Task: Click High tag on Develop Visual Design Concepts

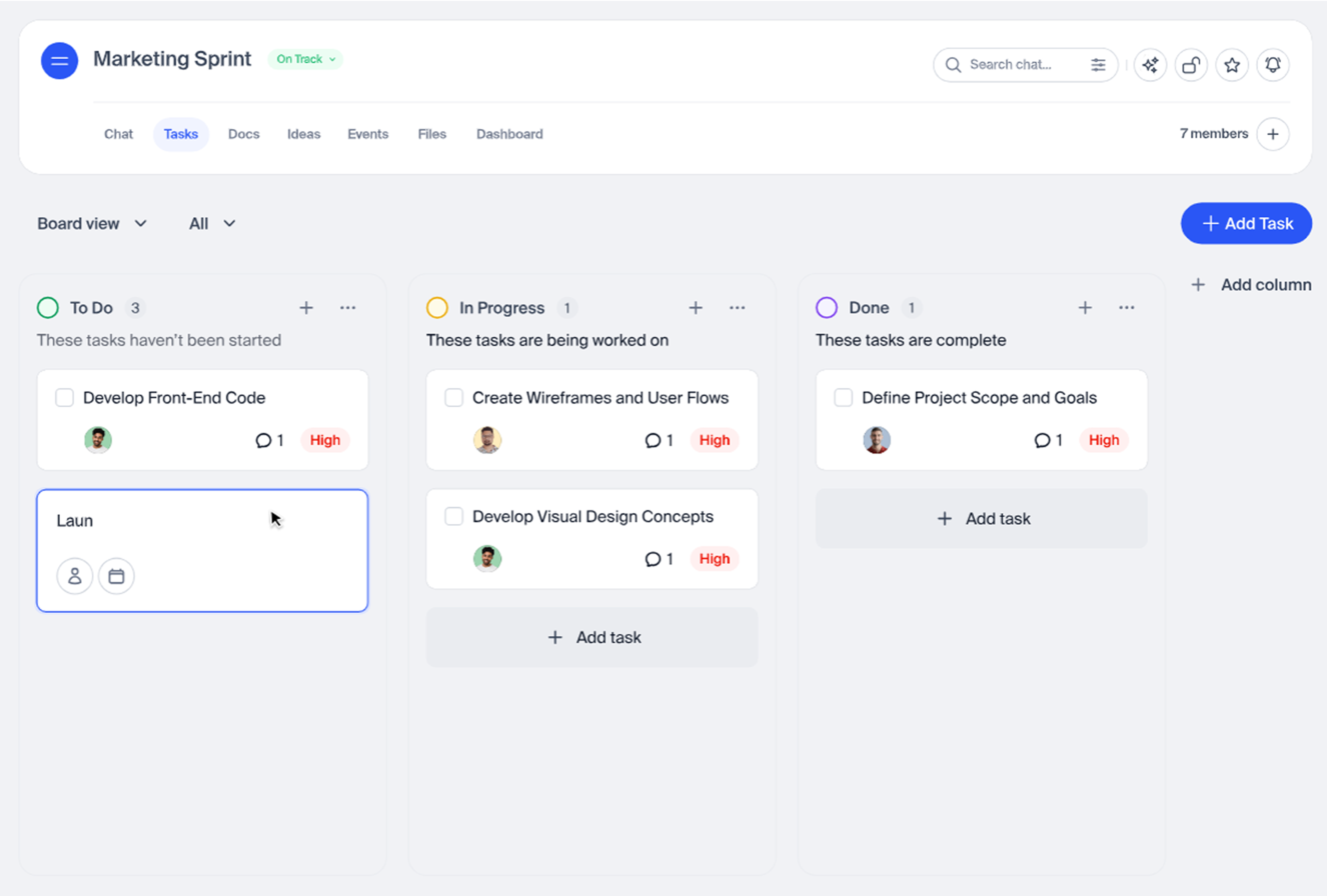Action: 715,559
